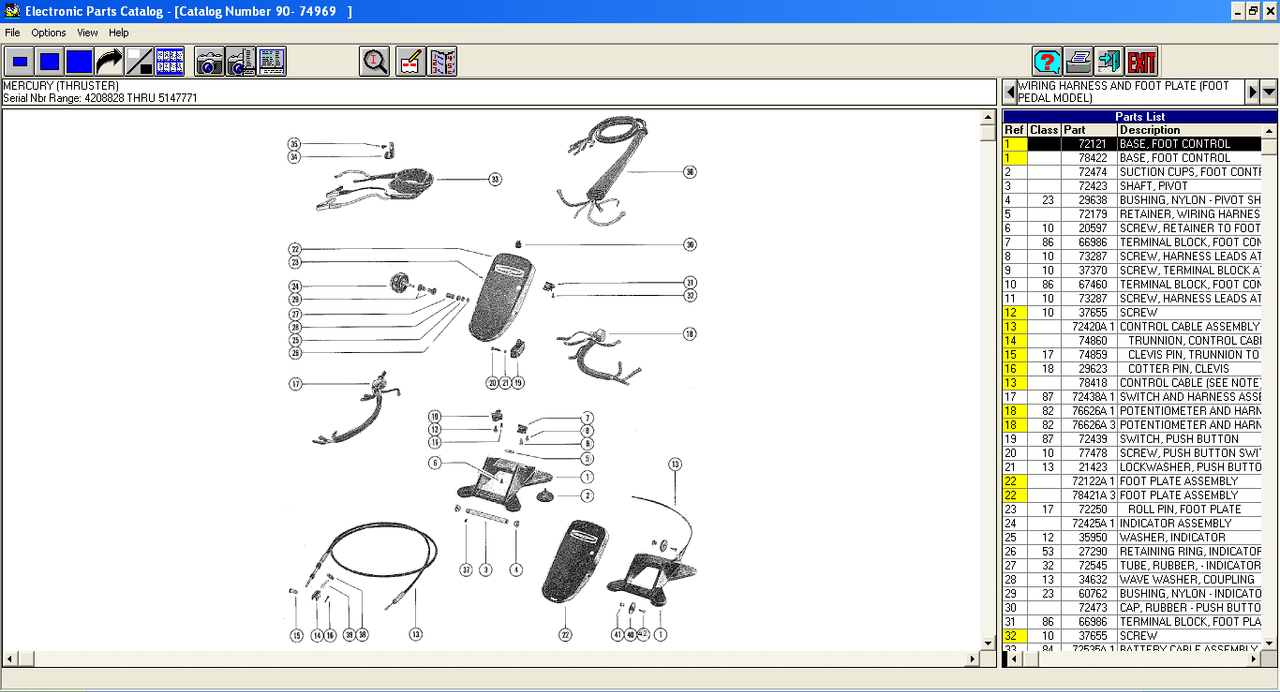Viewport: 1280px width, 692px height.
Task: Click the app icon in title bar
Action: 10,11
